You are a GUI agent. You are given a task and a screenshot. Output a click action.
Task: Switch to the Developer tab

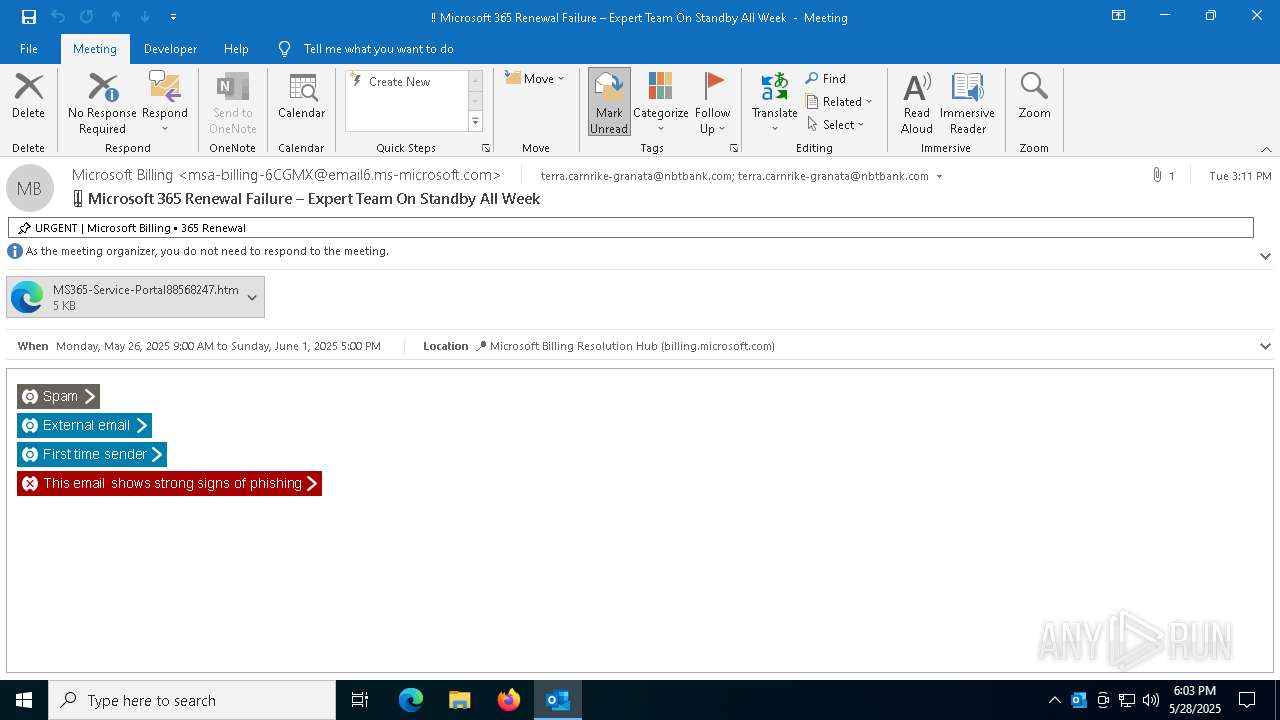point(170,48)
